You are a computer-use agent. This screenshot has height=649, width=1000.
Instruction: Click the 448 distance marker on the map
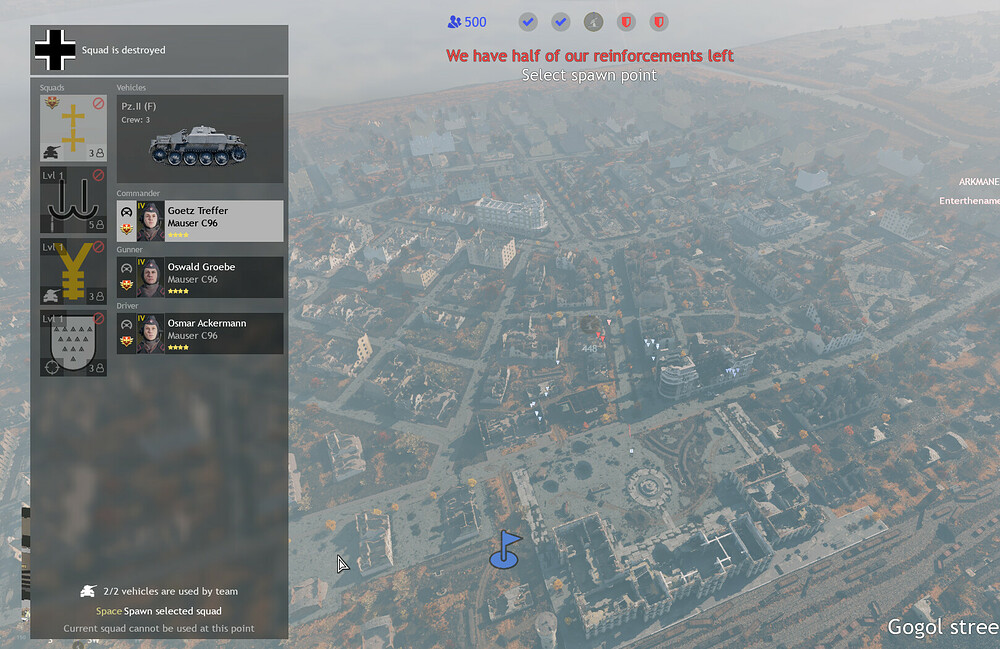point(589,348)
